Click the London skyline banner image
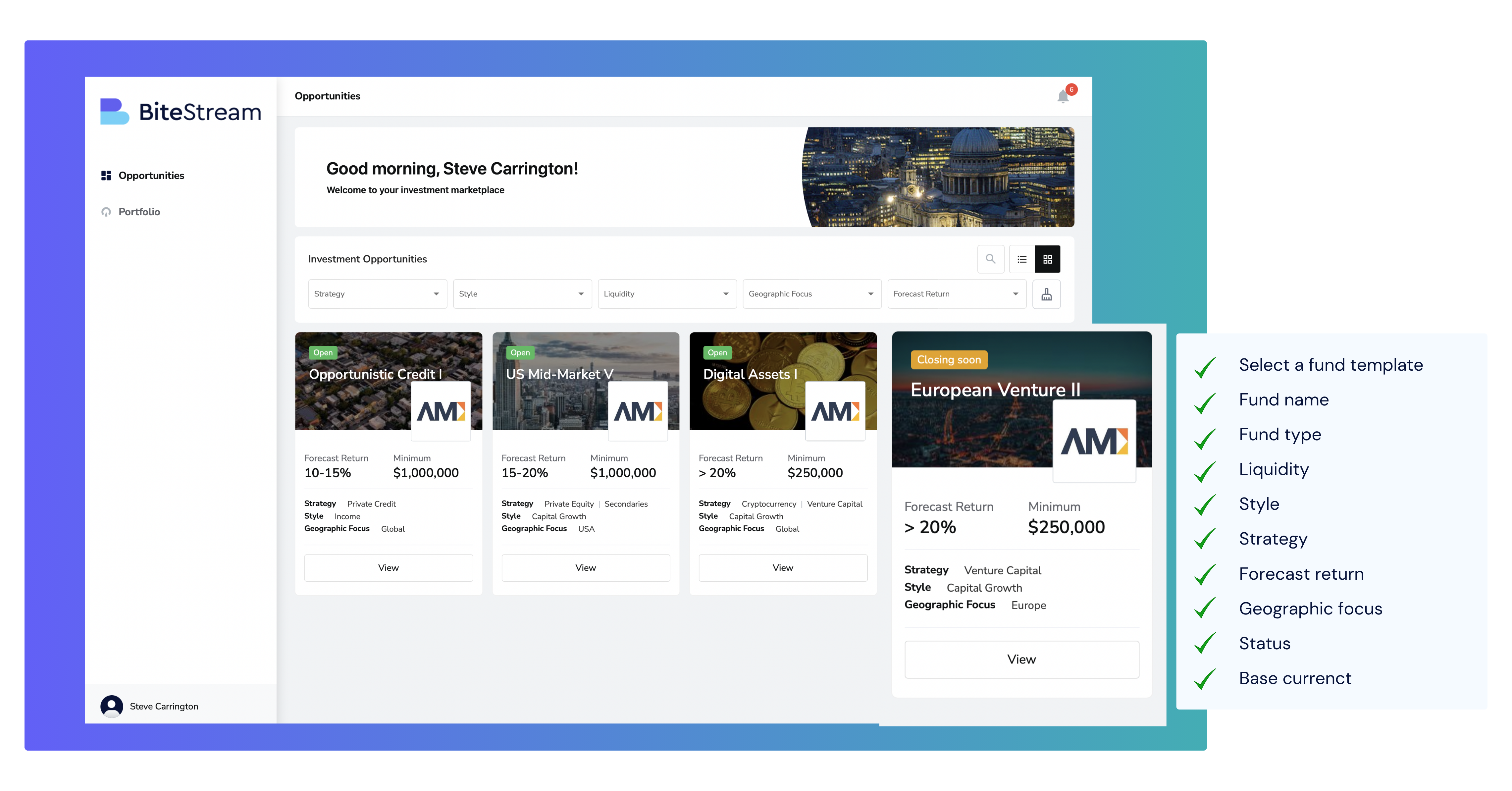1512x791 pixels. click(938, 177)
